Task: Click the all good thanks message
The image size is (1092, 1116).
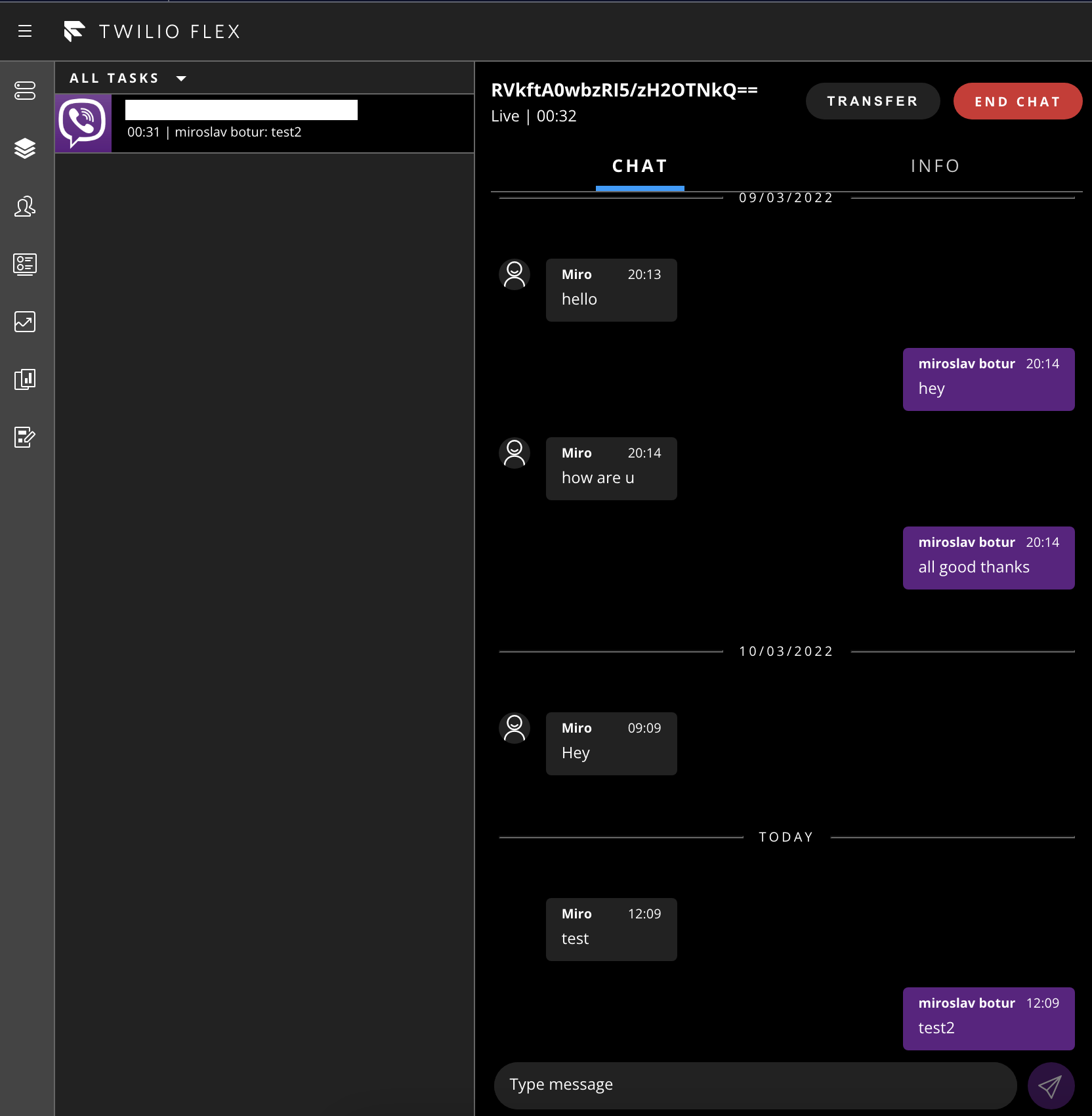Action: 989,558
